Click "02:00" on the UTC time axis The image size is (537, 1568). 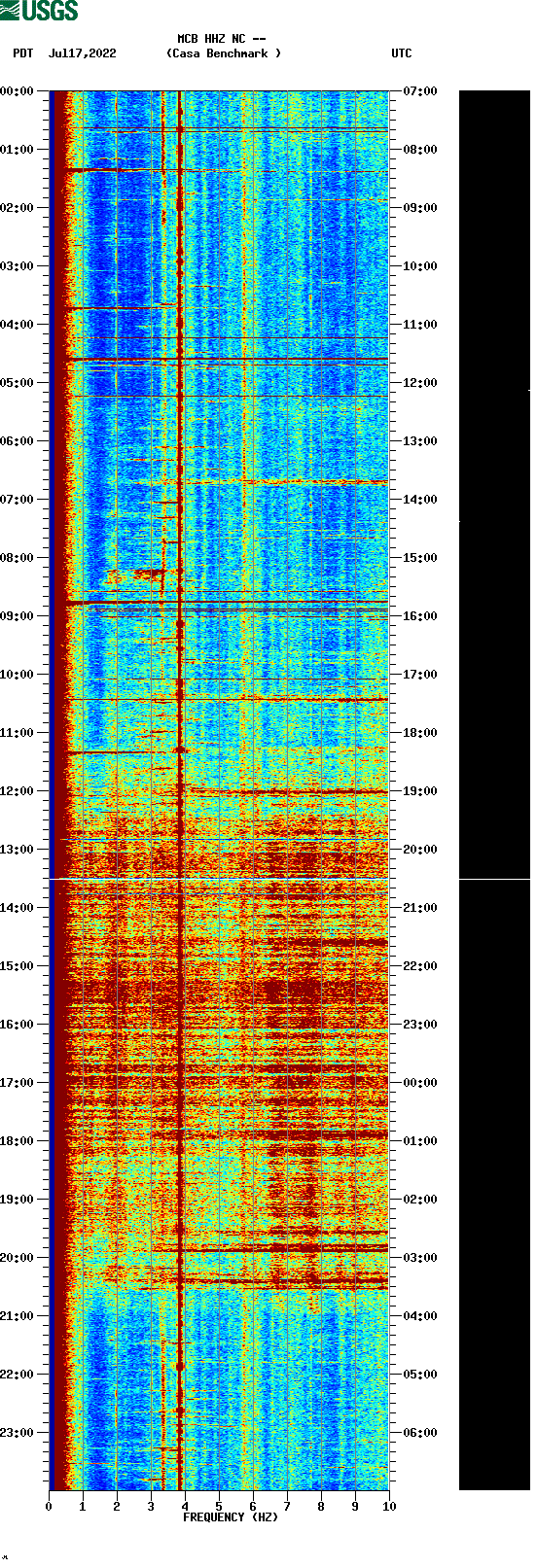click(x=420, y=1200)
